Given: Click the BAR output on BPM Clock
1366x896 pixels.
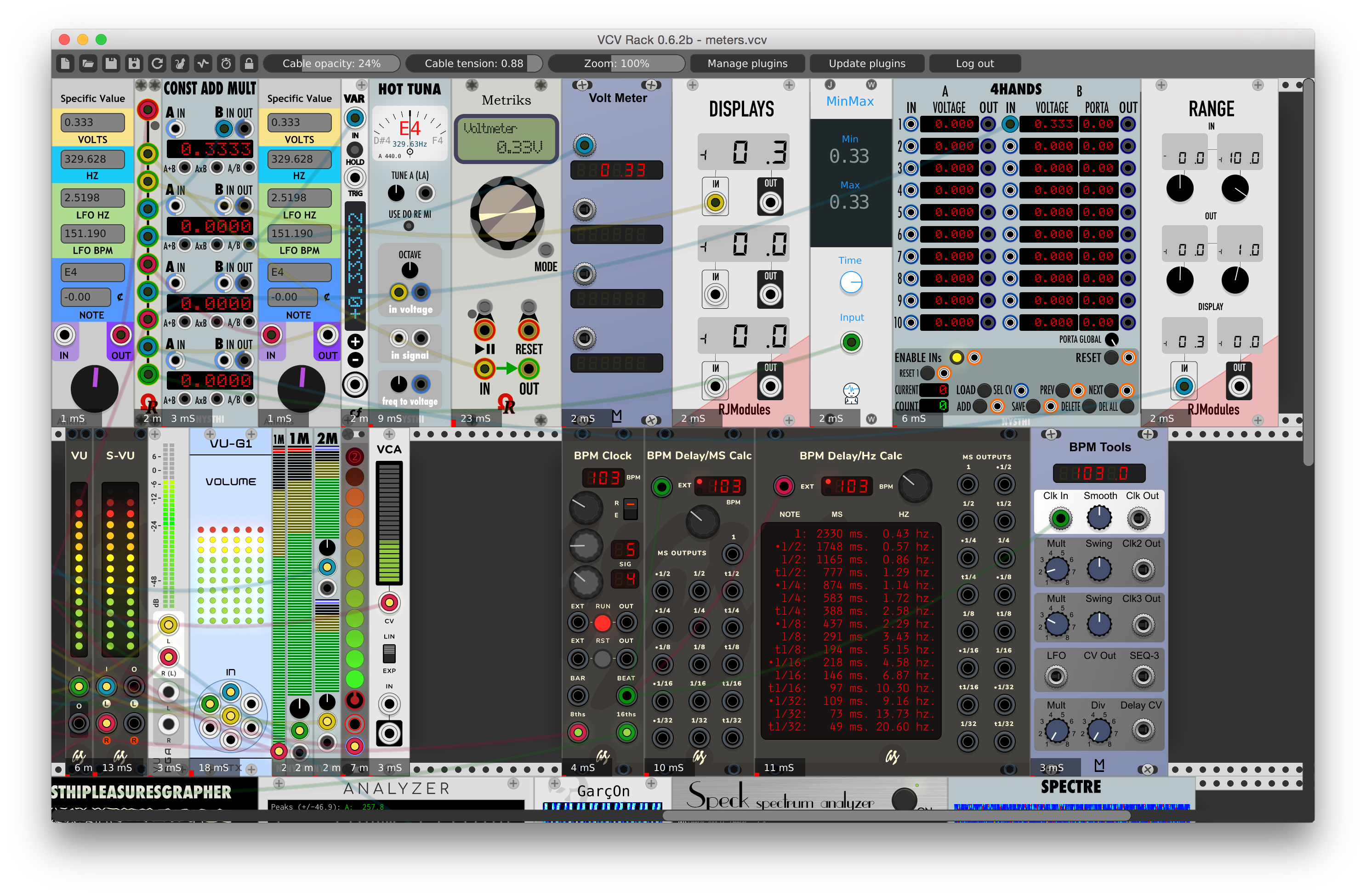Looking at the screenshot, I should coord(578,696).
